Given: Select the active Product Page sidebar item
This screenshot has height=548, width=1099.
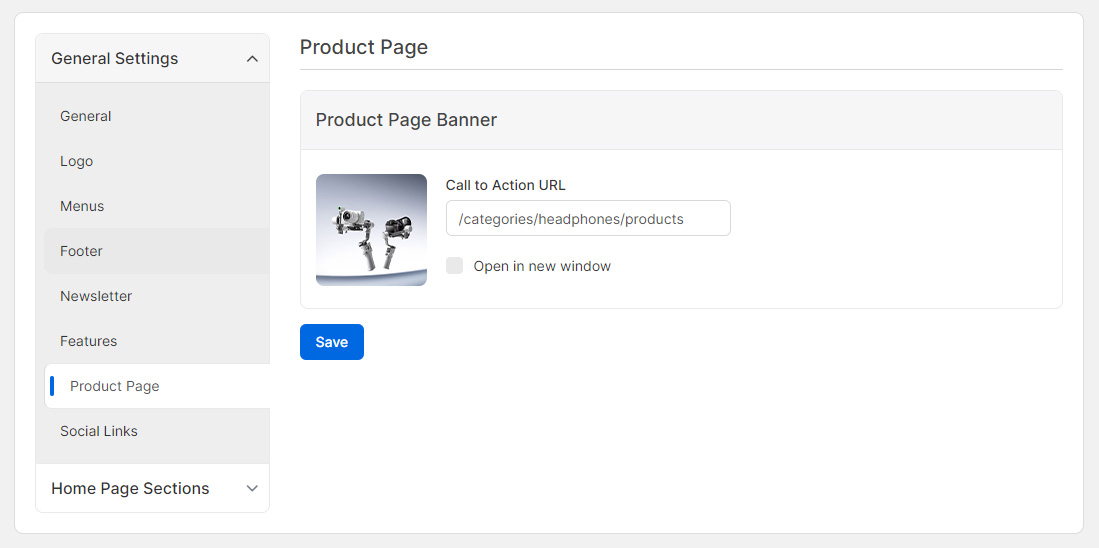Looking at the screenshot, I should [115, 386].
